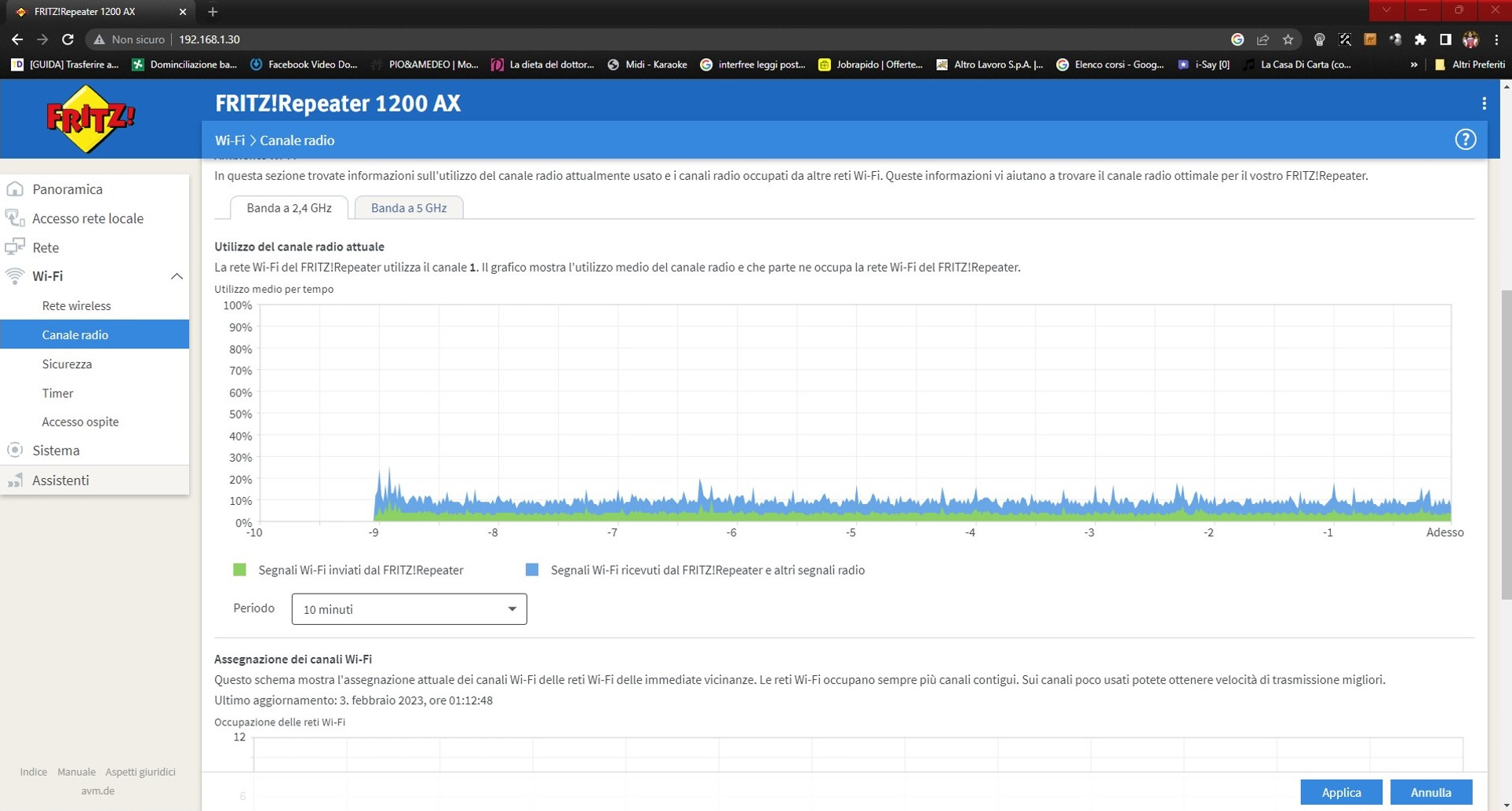Viewport: 1512px width, 811px height.
Task: Open the Facebook Video Do... bookmark
Action: click(303, 64)
